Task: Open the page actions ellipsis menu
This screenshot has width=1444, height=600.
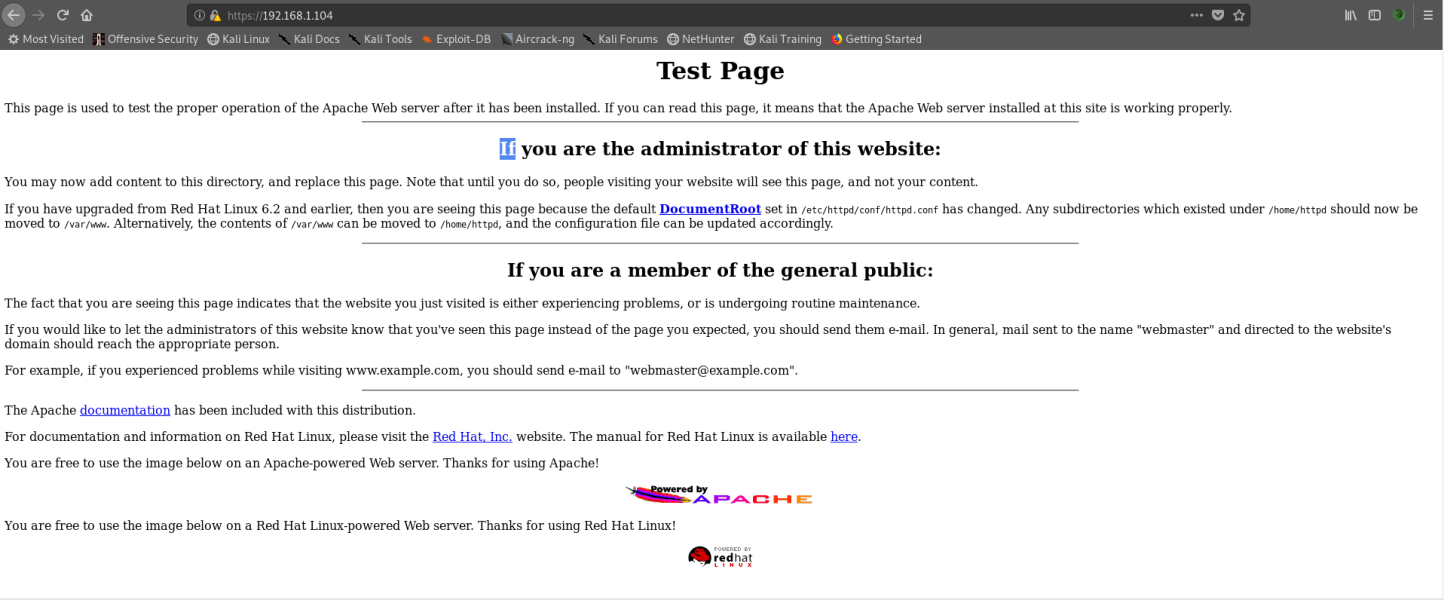Action: 1196,15
